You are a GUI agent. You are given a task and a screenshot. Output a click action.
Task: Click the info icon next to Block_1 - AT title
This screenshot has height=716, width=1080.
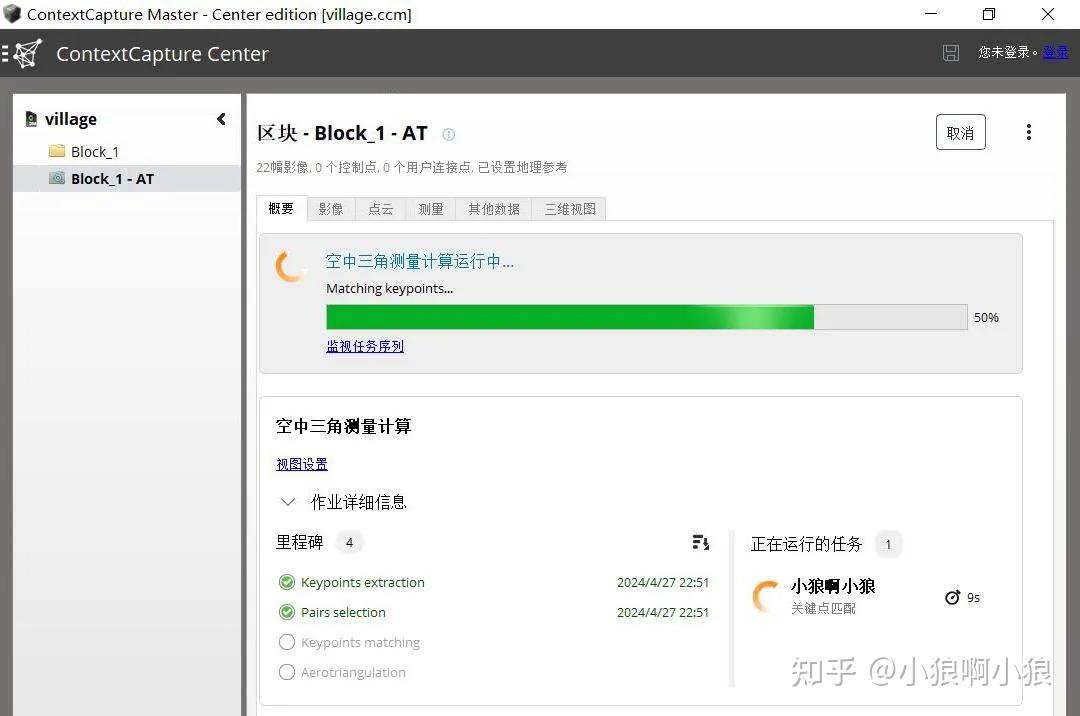click(448, 134)
